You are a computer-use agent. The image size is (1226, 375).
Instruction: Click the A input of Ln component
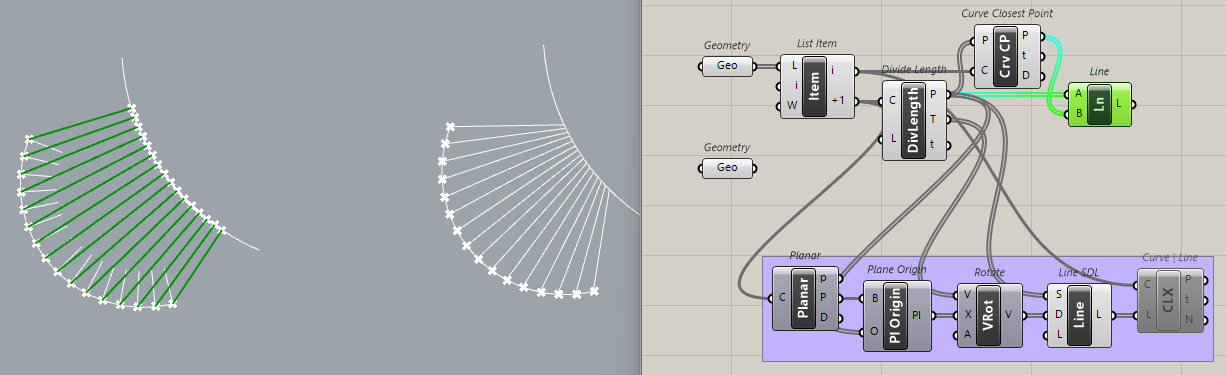[x=1078, y=95]
